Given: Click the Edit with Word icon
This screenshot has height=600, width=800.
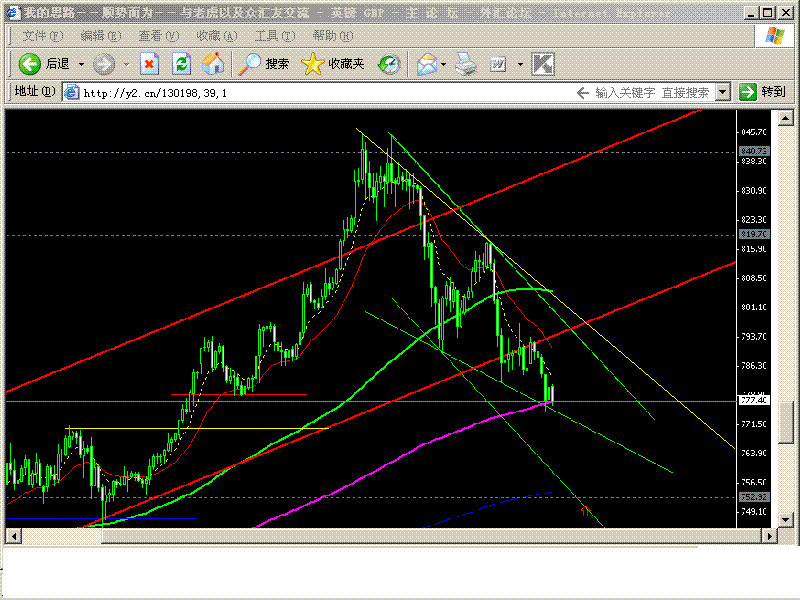Looking at the screenshot, I should pos(498,64).
